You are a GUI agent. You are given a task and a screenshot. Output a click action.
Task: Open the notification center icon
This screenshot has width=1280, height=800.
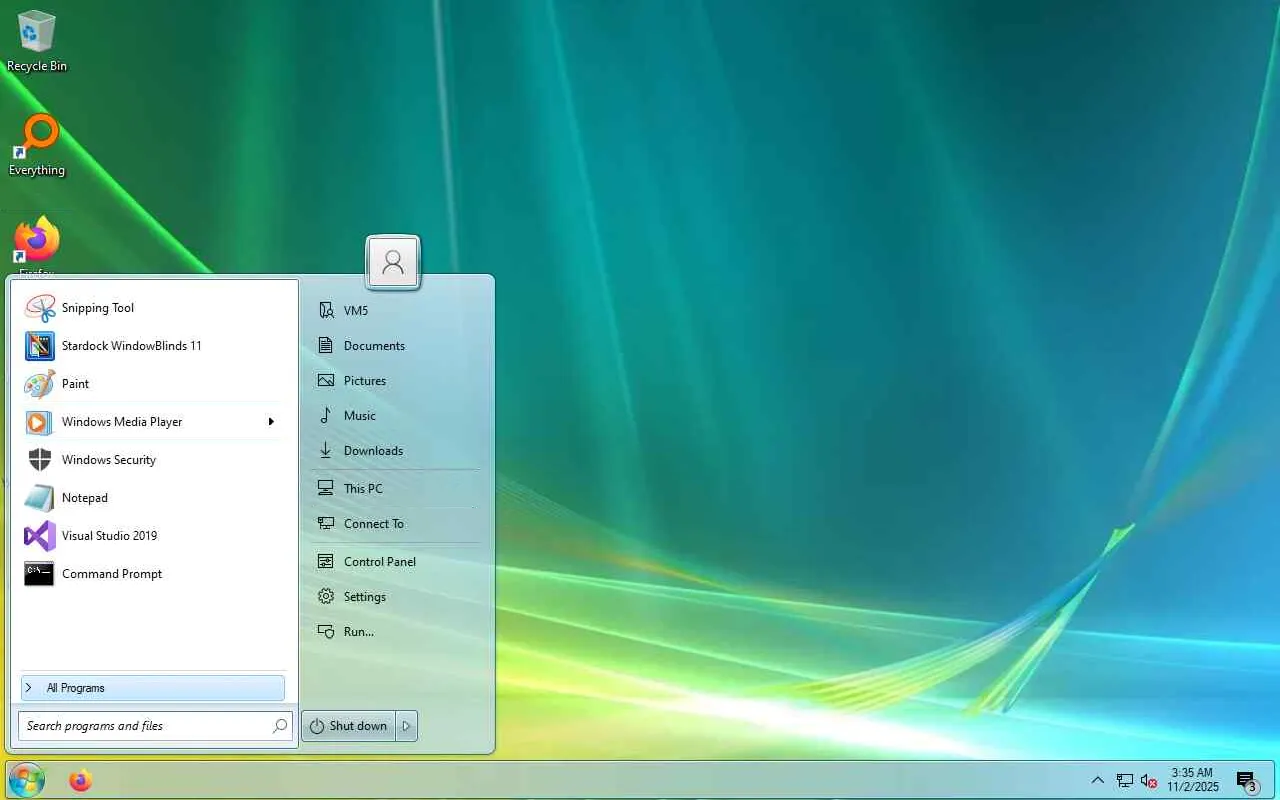1246,781
